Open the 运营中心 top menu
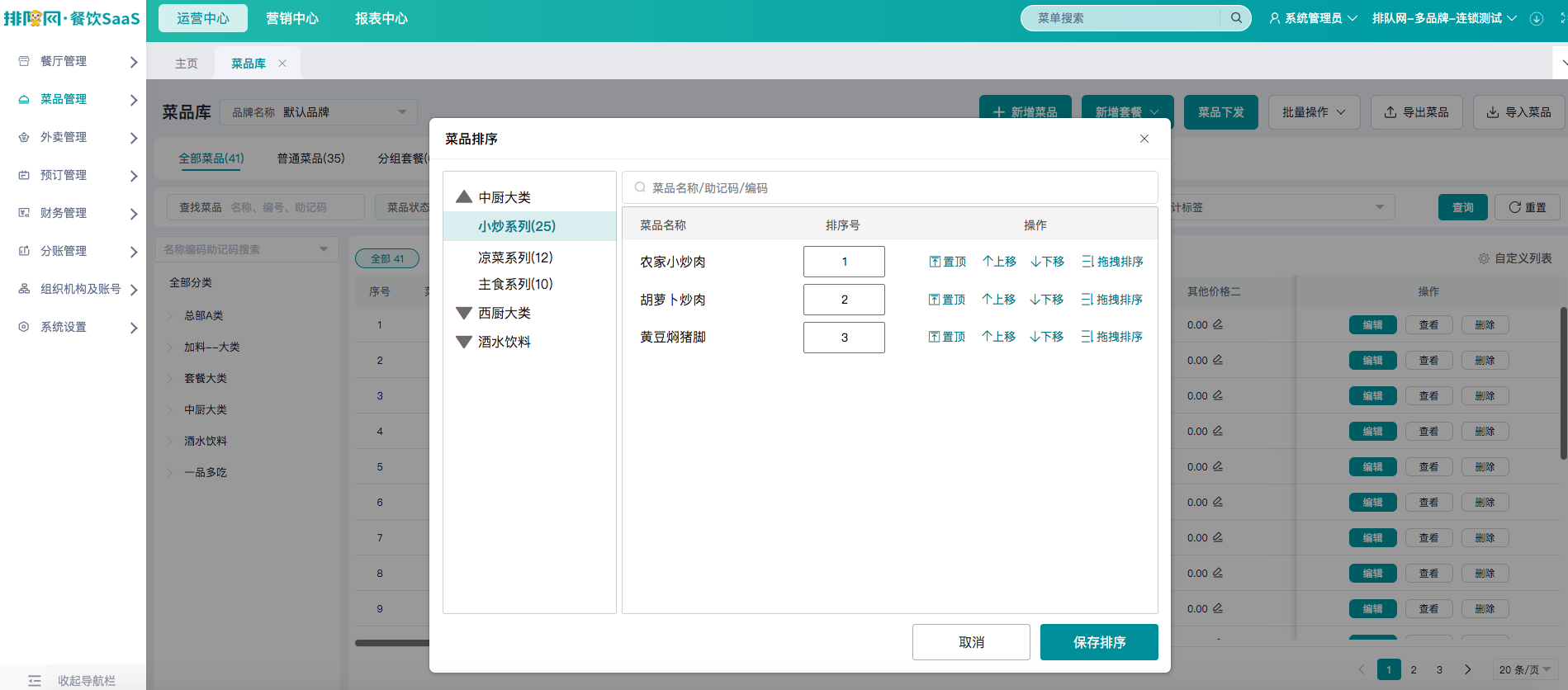This screenshot has width=1568, height=690. [x=203, y=18]
